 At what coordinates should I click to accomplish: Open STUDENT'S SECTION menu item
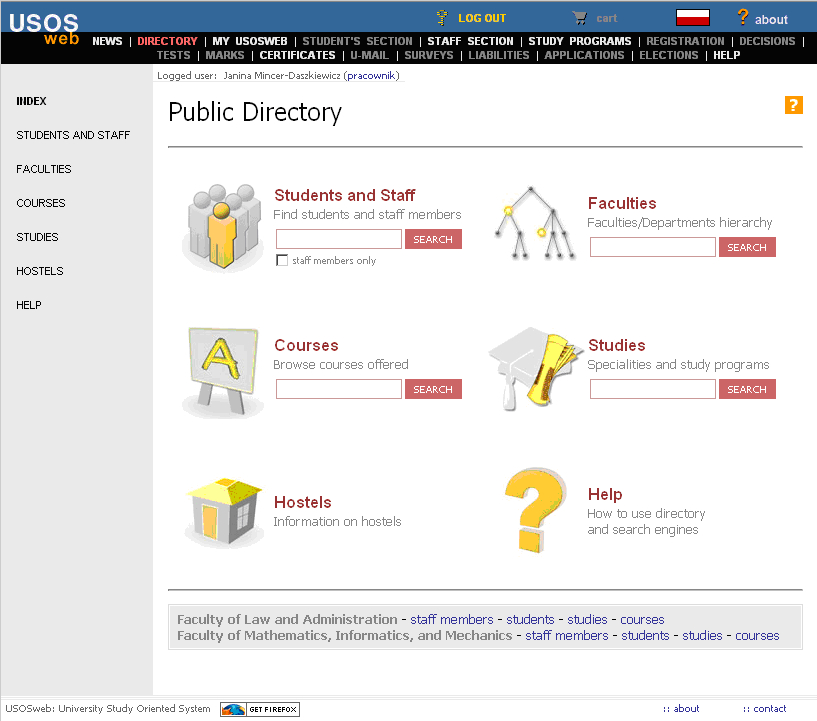pos(357,41)
